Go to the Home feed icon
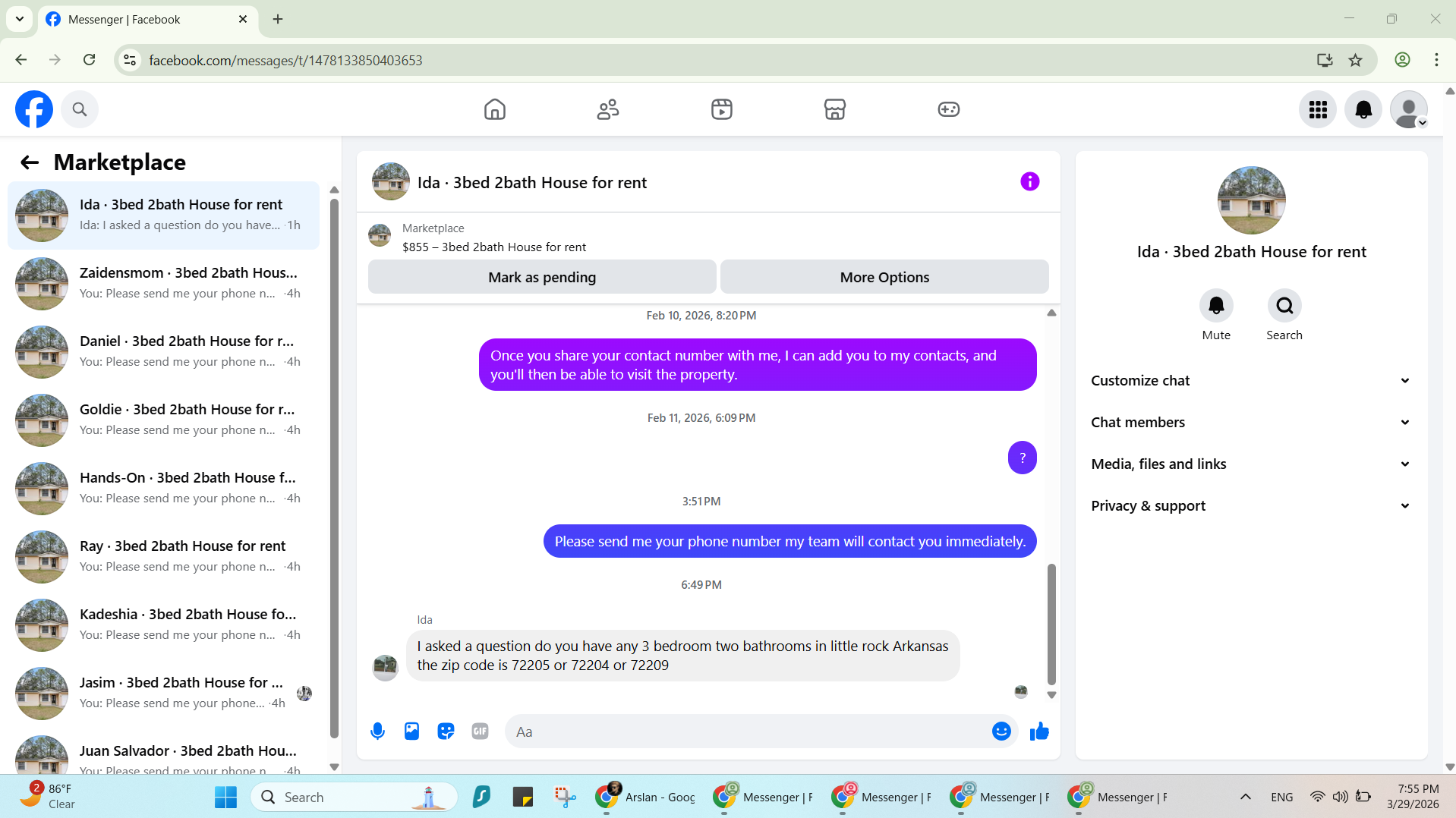 495,109
